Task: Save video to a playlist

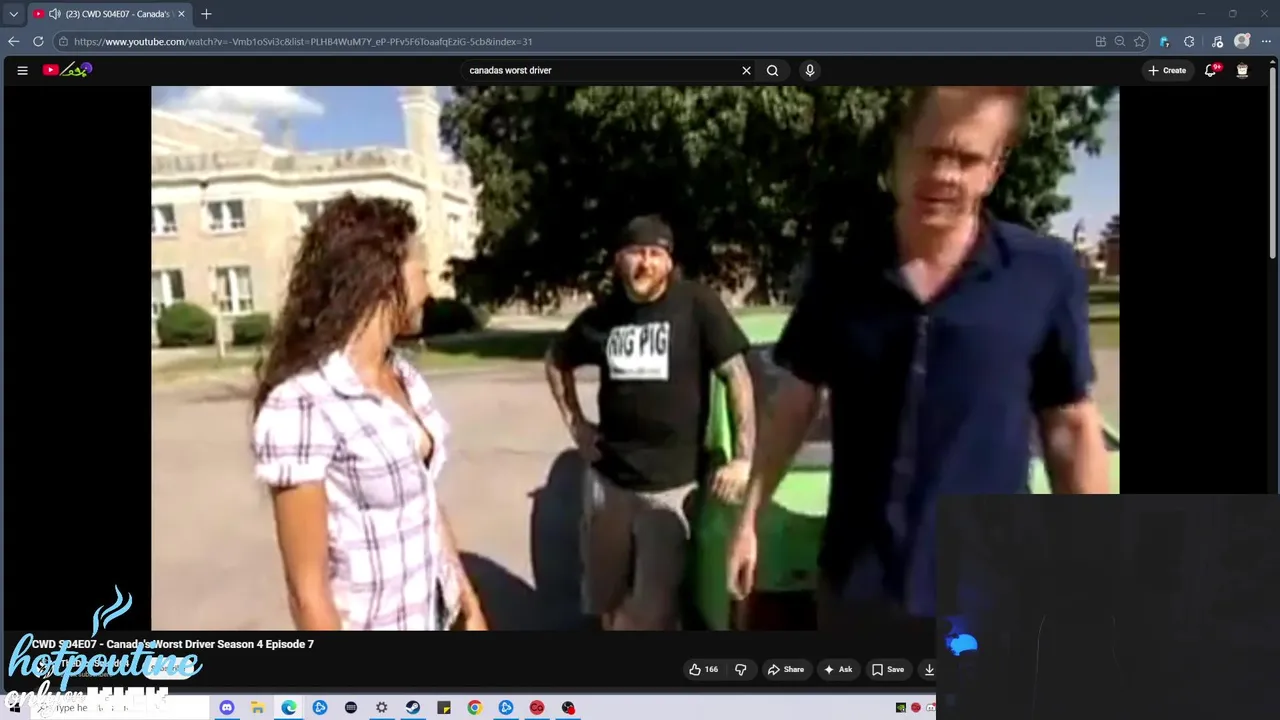Action: tap(887, 669)
